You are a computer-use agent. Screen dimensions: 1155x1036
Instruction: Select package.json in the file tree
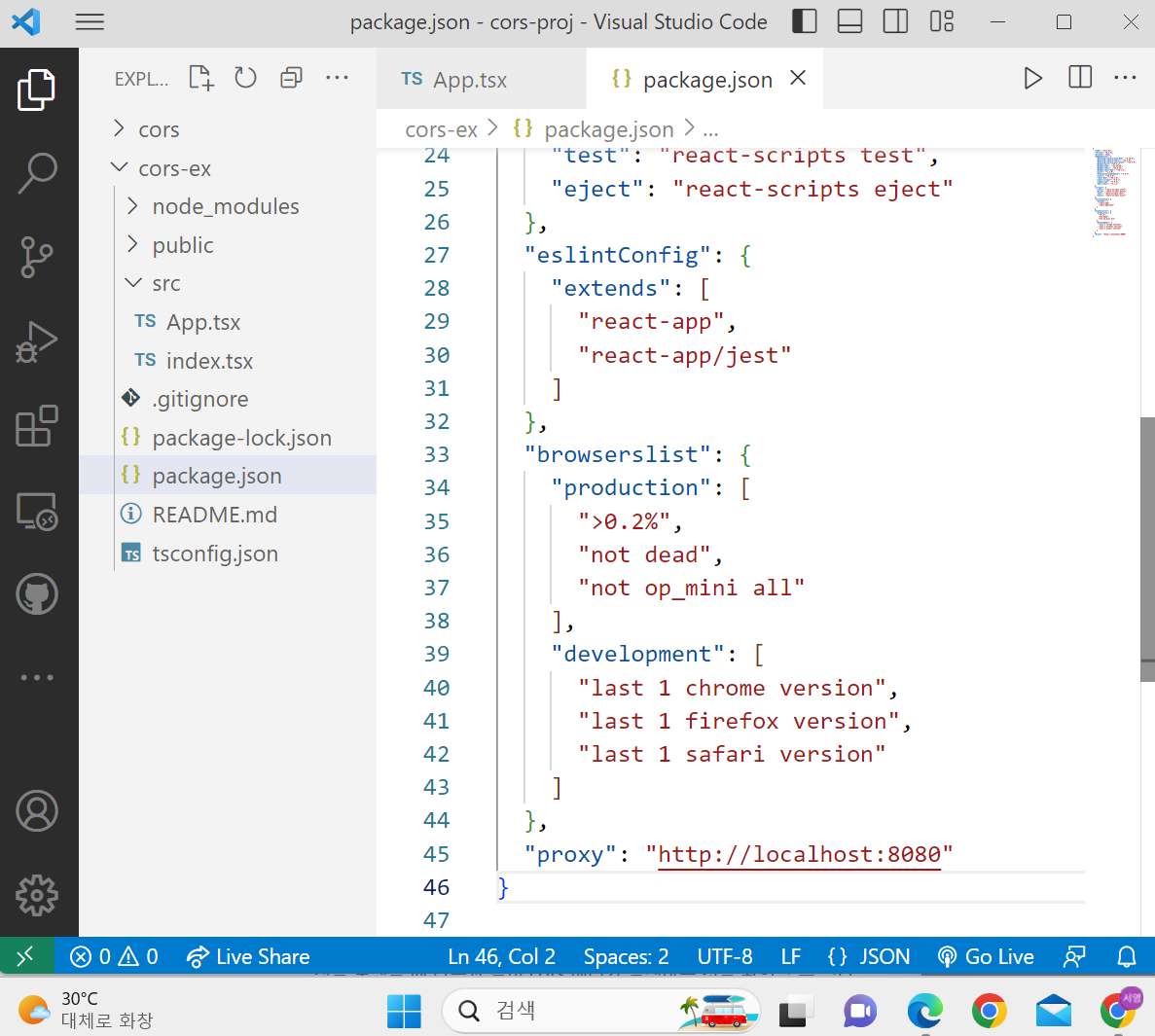point(229,476)
